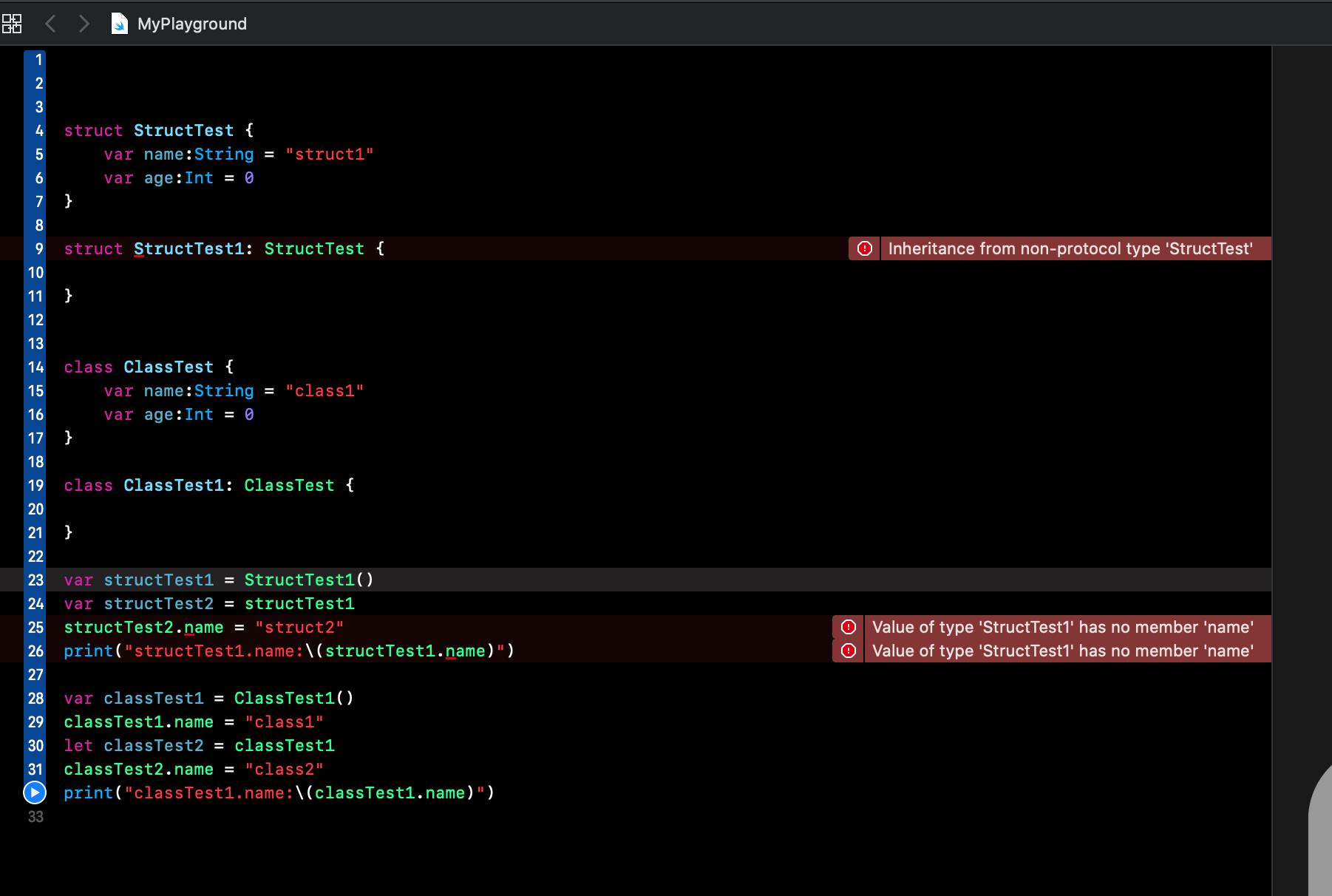The width and height of the screenshot is (1332, 896).
Task: Run playground up to line 32
Action: click(35, 793)
